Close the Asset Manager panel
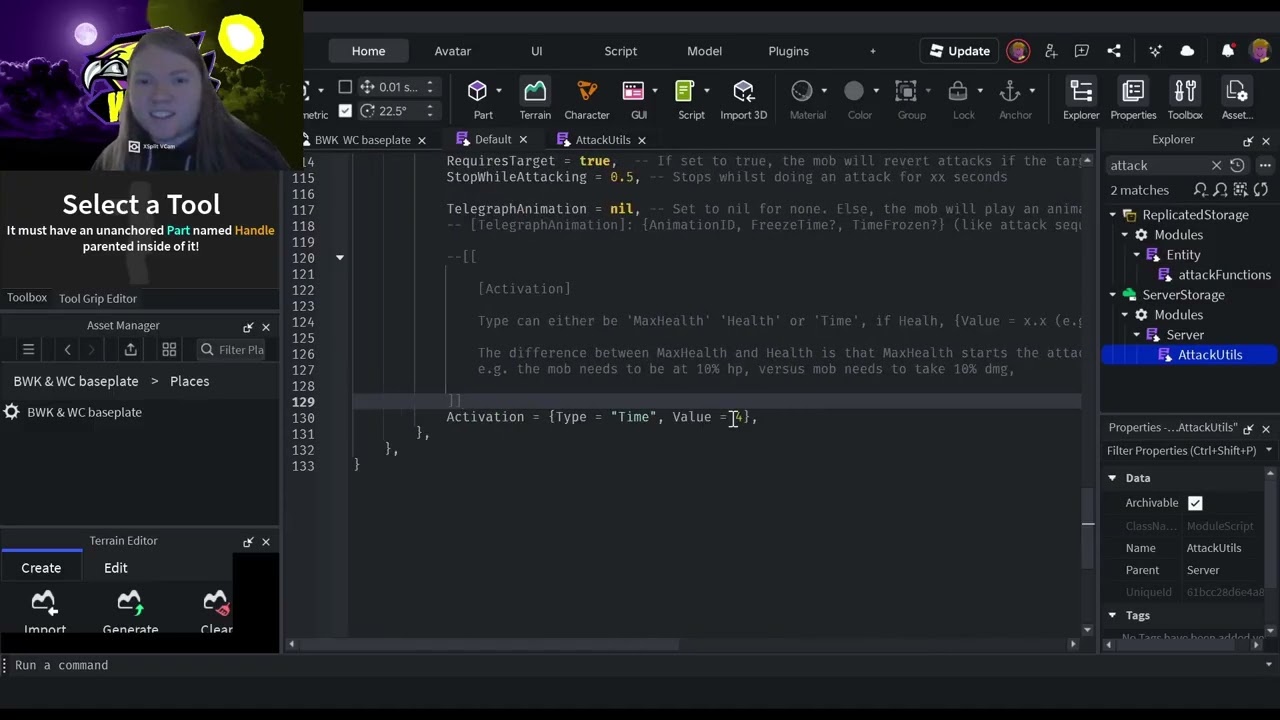 click(x=265, y=326)
